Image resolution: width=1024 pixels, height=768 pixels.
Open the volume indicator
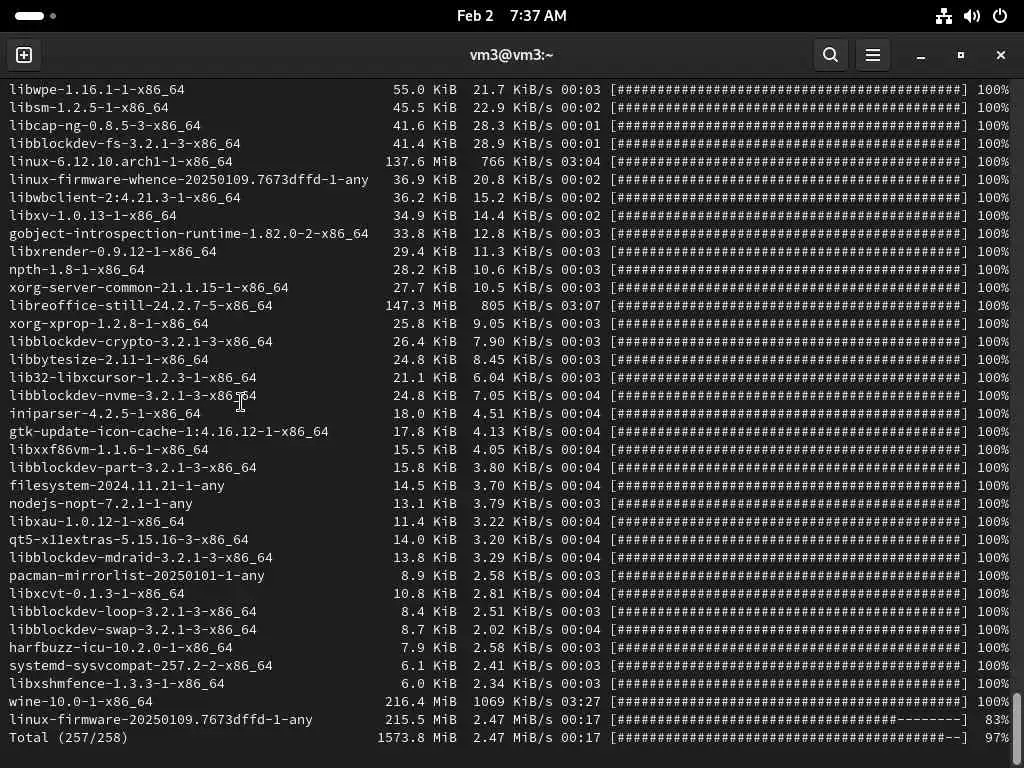(972, 16)
